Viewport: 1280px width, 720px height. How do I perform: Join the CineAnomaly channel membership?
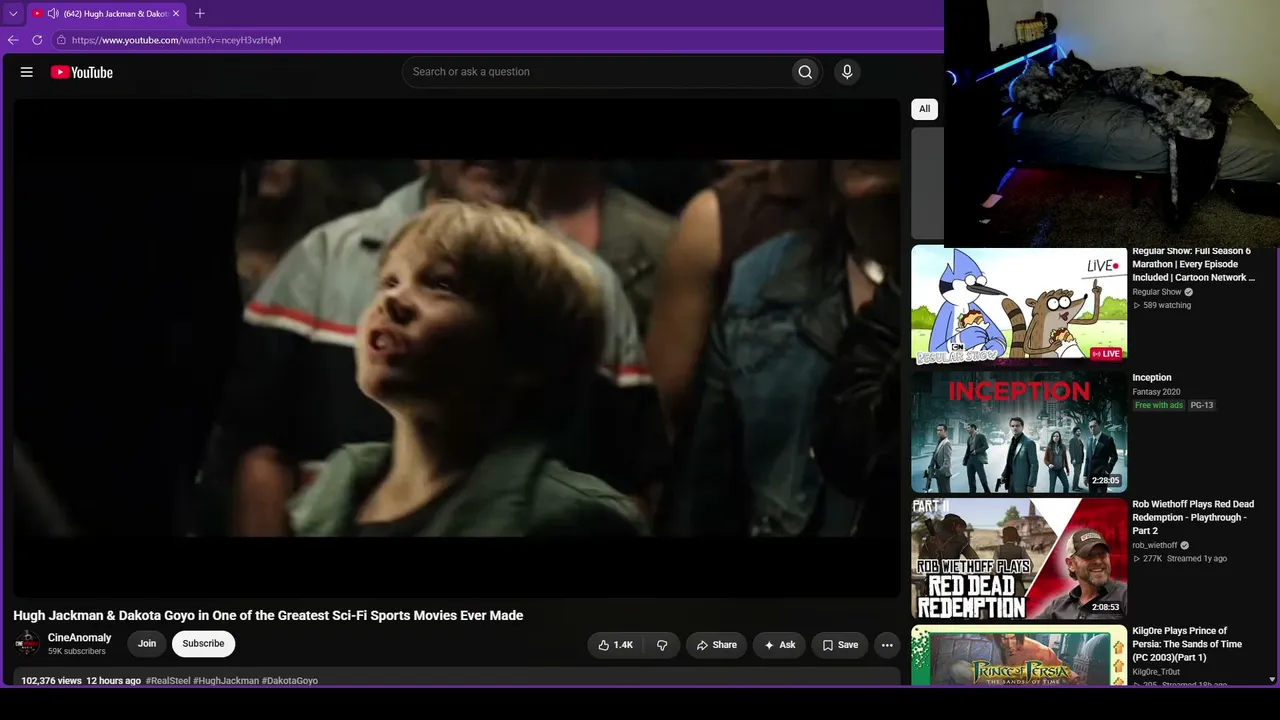147,644
